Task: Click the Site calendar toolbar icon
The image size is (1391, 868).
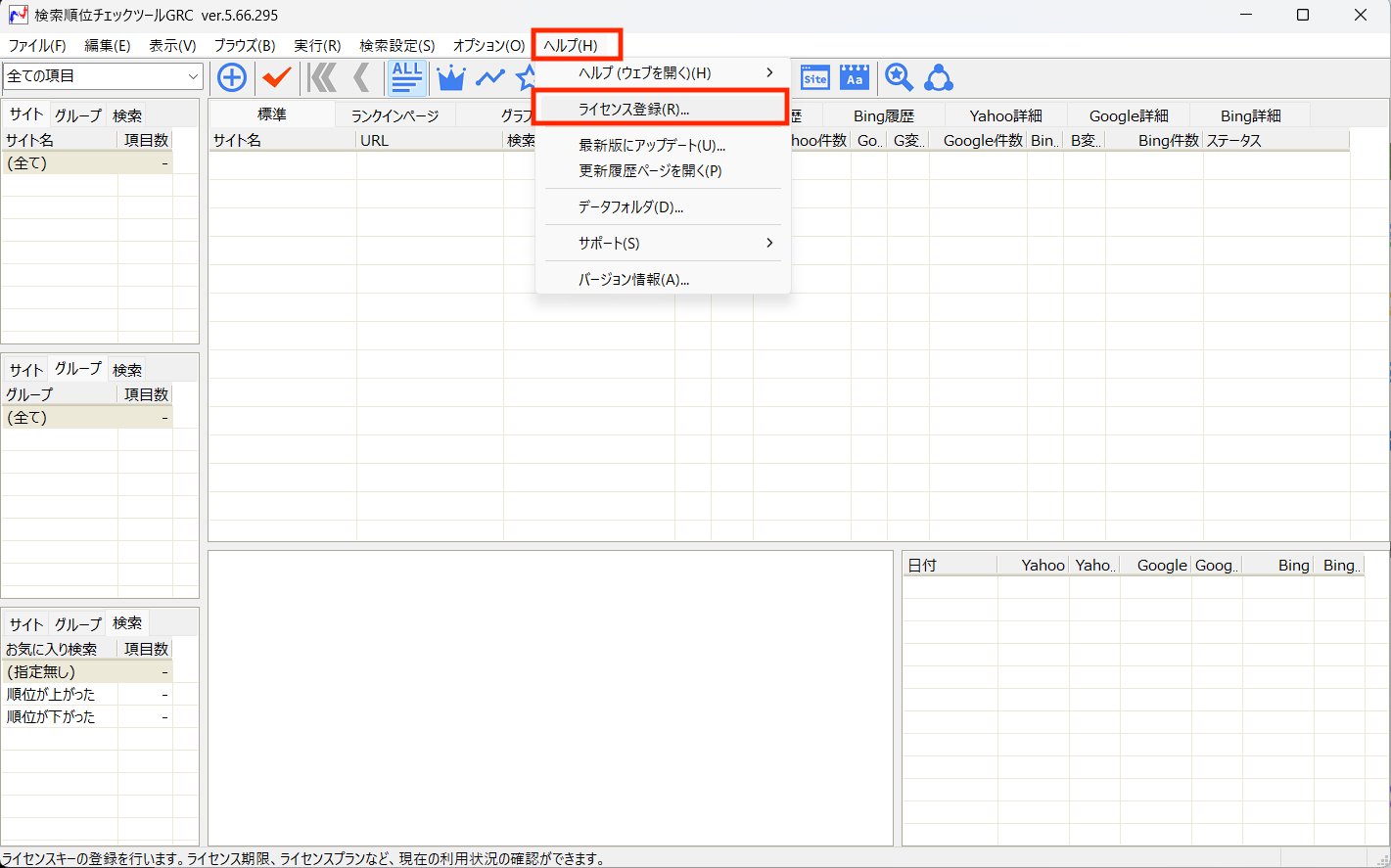Action: click(x=815, y=77)
